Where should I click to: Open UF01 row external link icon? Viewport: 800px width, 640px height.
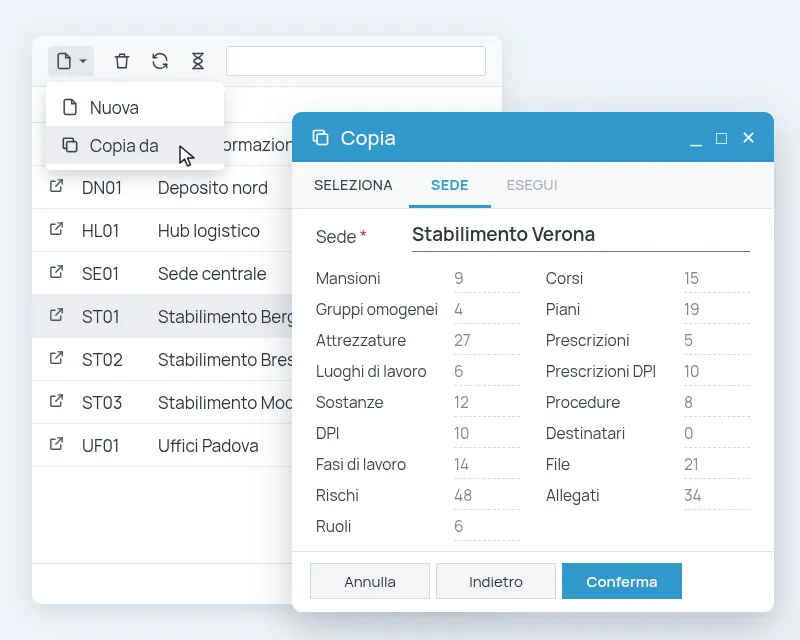click(x=57, y=444)
